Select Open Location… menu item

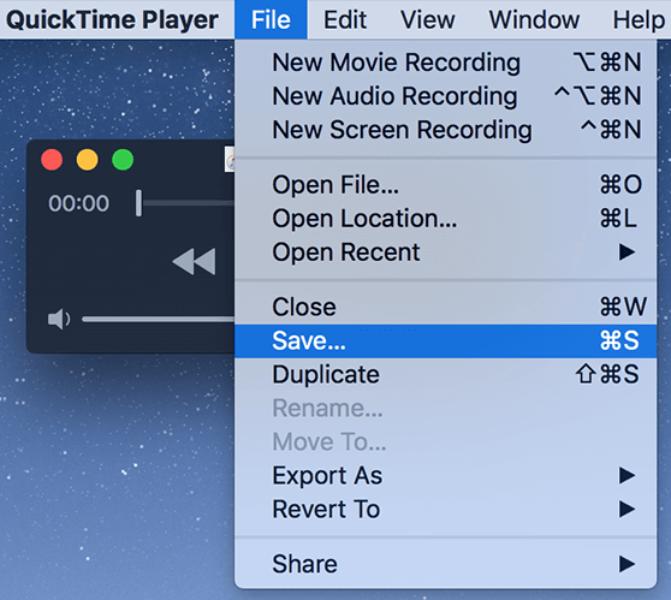[x=445, y=218]
